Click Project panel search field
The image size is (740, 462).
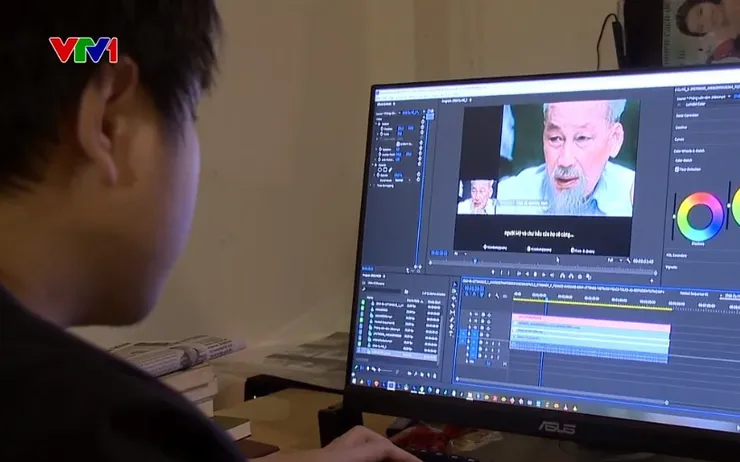384,290
